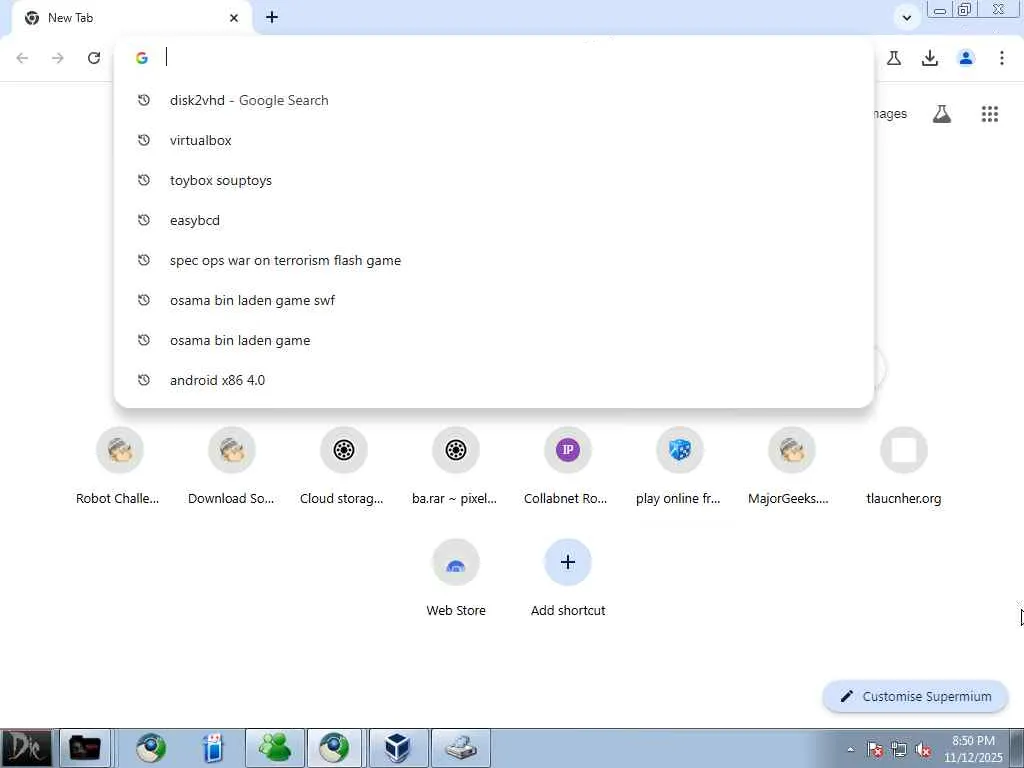Click the muted volume tray icon
The height and width of the screenshot is (768, 1024).
tap(923, 750)
